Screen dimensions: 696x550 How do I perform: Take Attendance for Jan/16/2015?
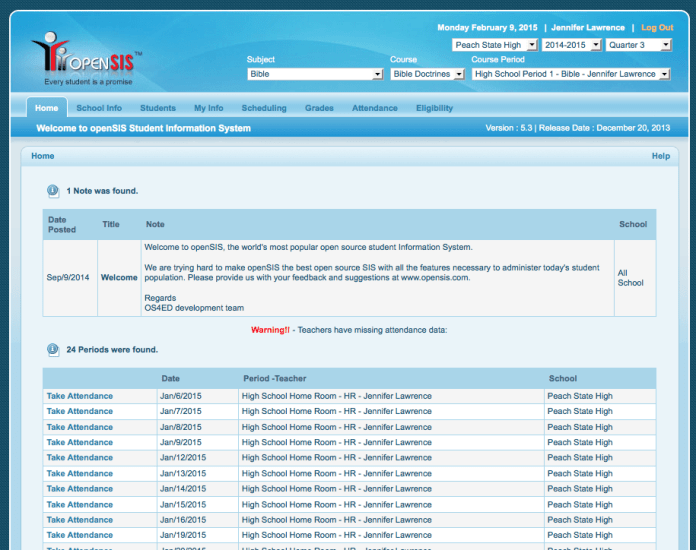pyautogui.click(x=80, y=519)
